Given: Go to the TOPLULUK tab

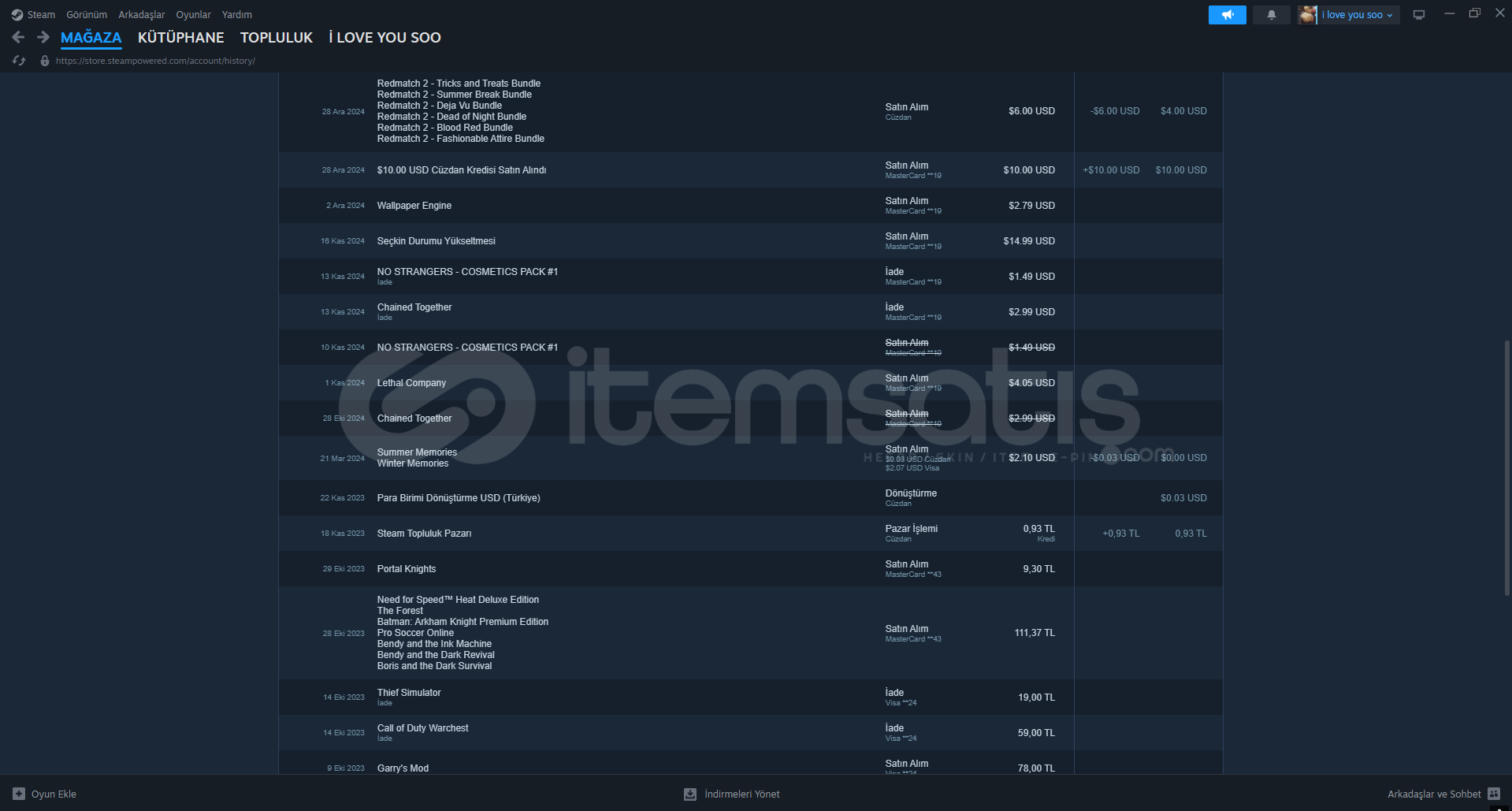Looking at the screenshot, I should (276, 37).
